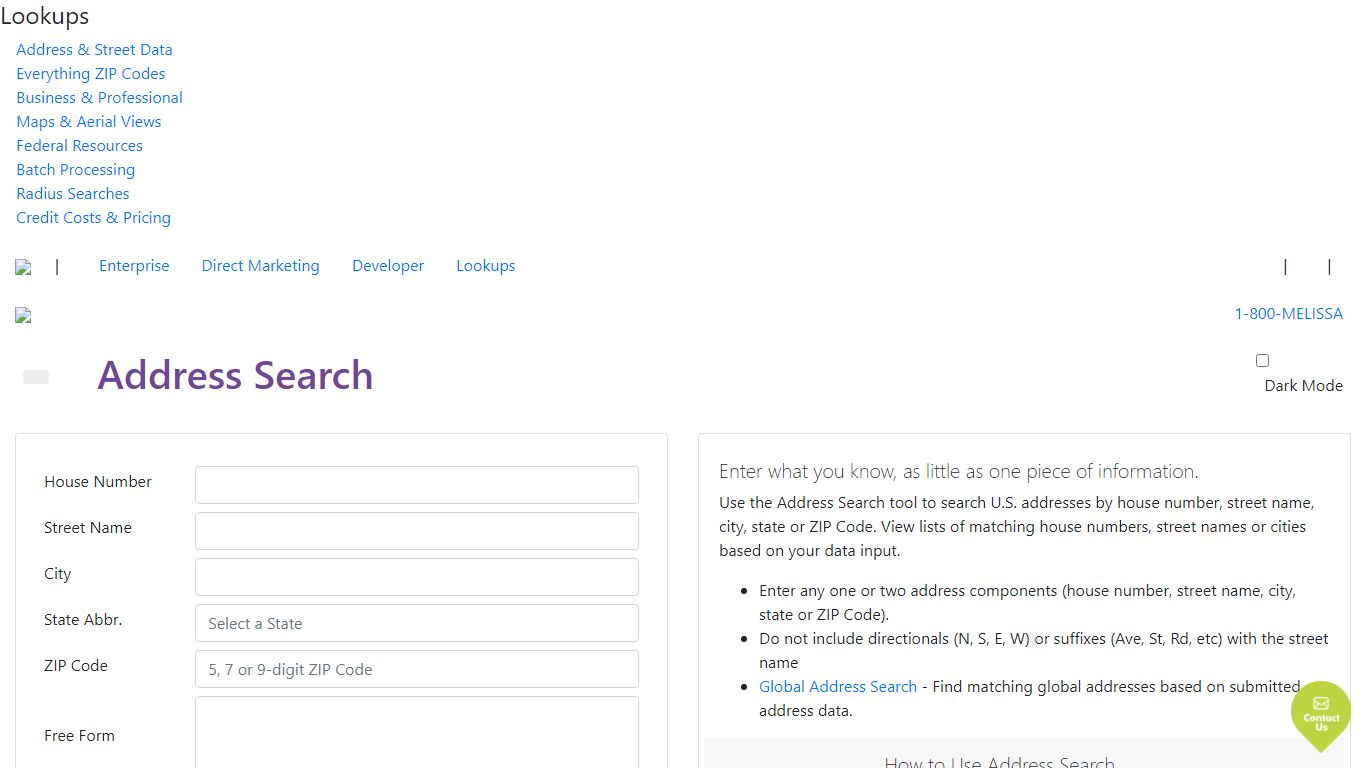View Credit Costs & Pricing
Screen dimensions: 1366x768
click(93, 217)
